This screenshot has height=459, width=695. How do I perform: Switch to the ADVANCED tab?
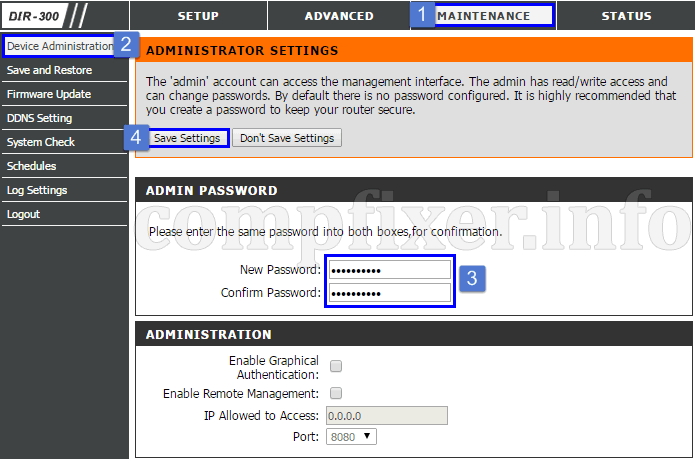pos(339,16)
